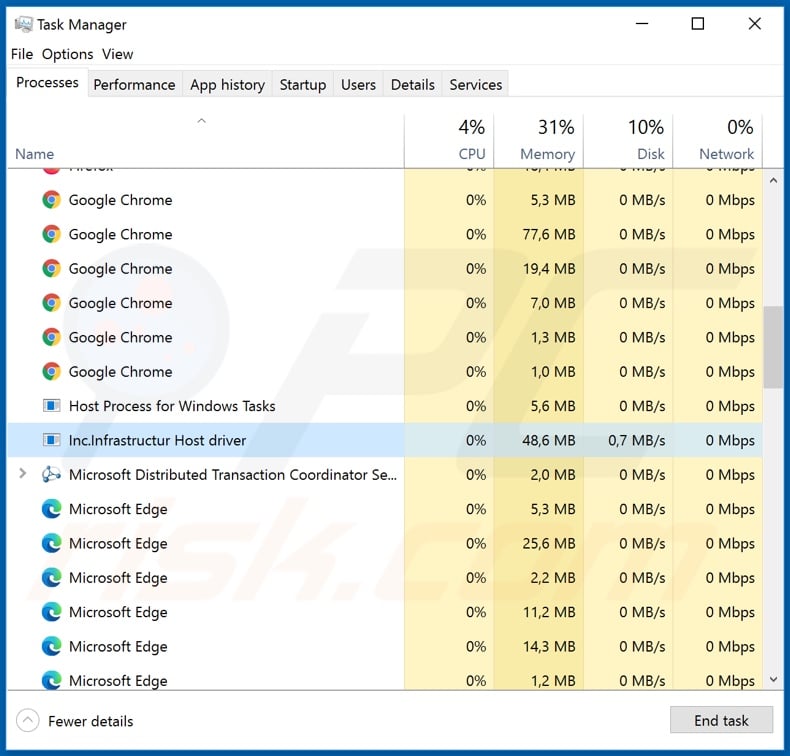Click the Chrome icon in the 5,3 MB Chrome row
This screenshot has height=756, width=790.
tap(51, 200)
